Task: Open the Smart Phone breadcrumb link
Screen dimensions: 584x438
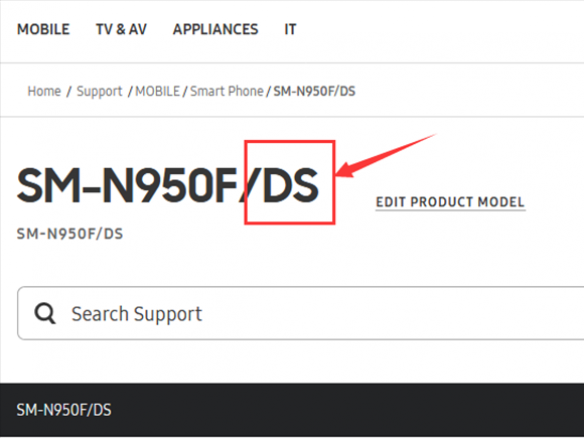Action: click(x=226, y=91)
